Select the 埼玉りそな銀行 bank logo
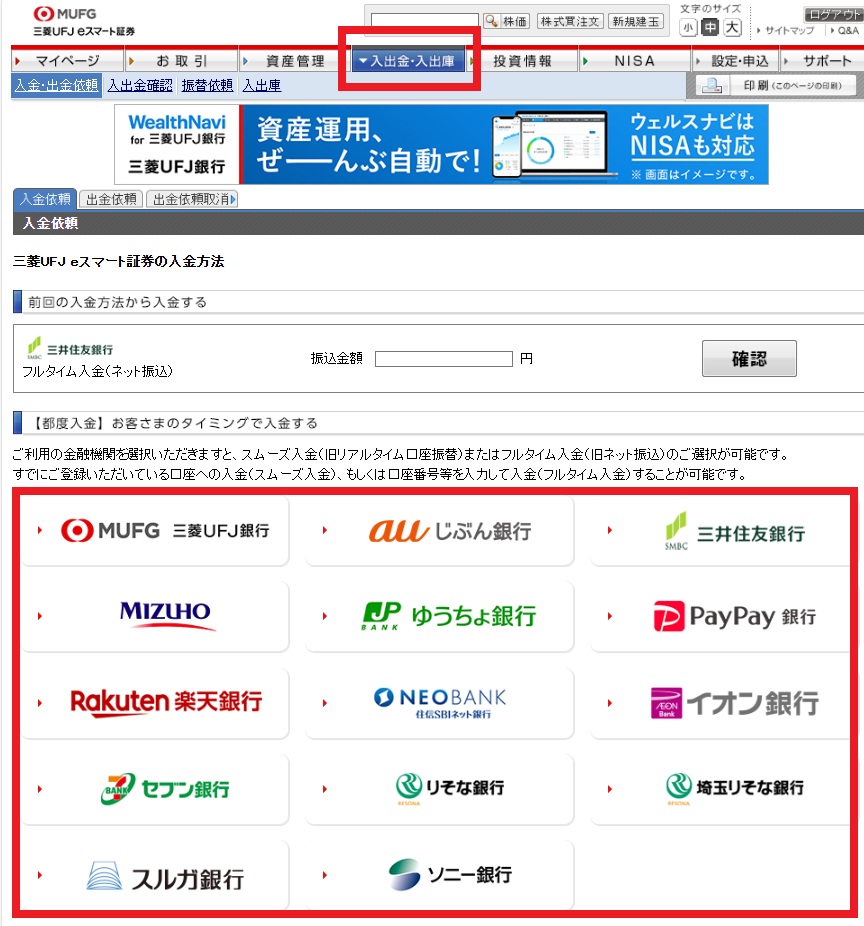Viewport: 864px width, 926px height. [x=735, y=788]
